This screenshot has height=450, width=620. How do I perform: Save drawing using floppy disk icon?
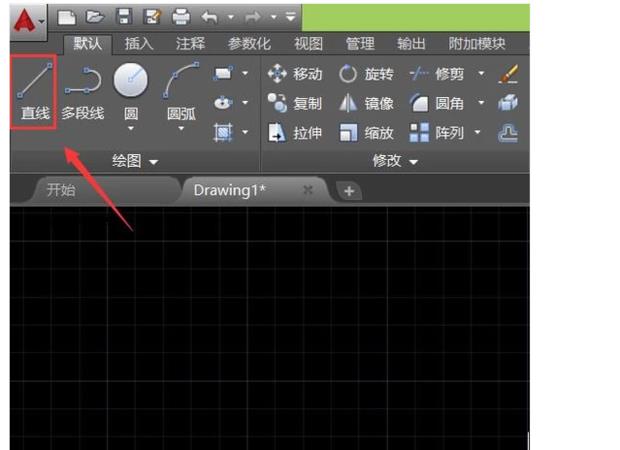[124, 17]
